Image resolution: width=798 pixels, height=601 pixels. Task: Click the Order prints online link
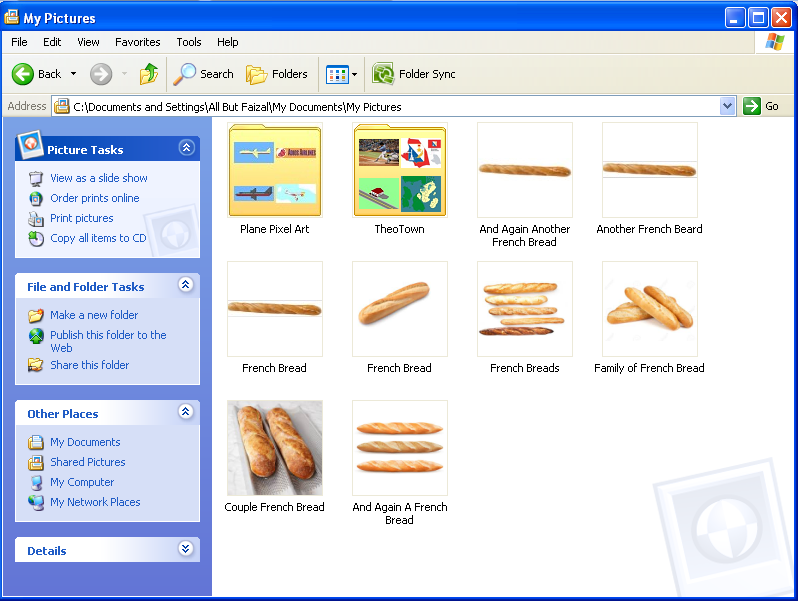(95, 198)
